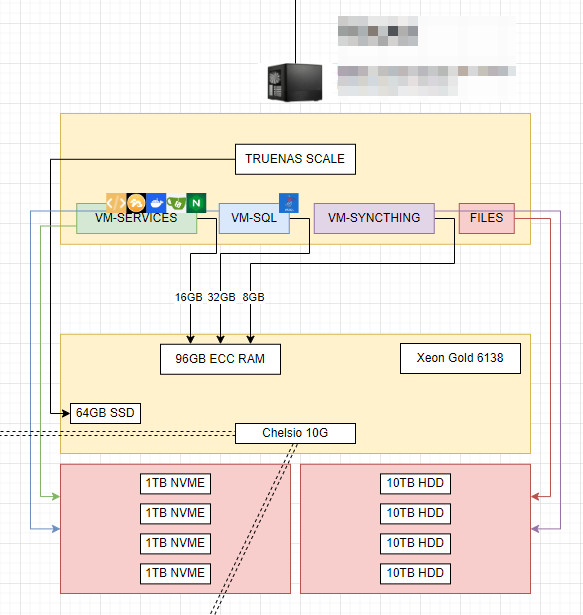The width and height of the screenshot is (583, 615).
Task: Click the 64GB SSD box
Action: tap(106, 413)
